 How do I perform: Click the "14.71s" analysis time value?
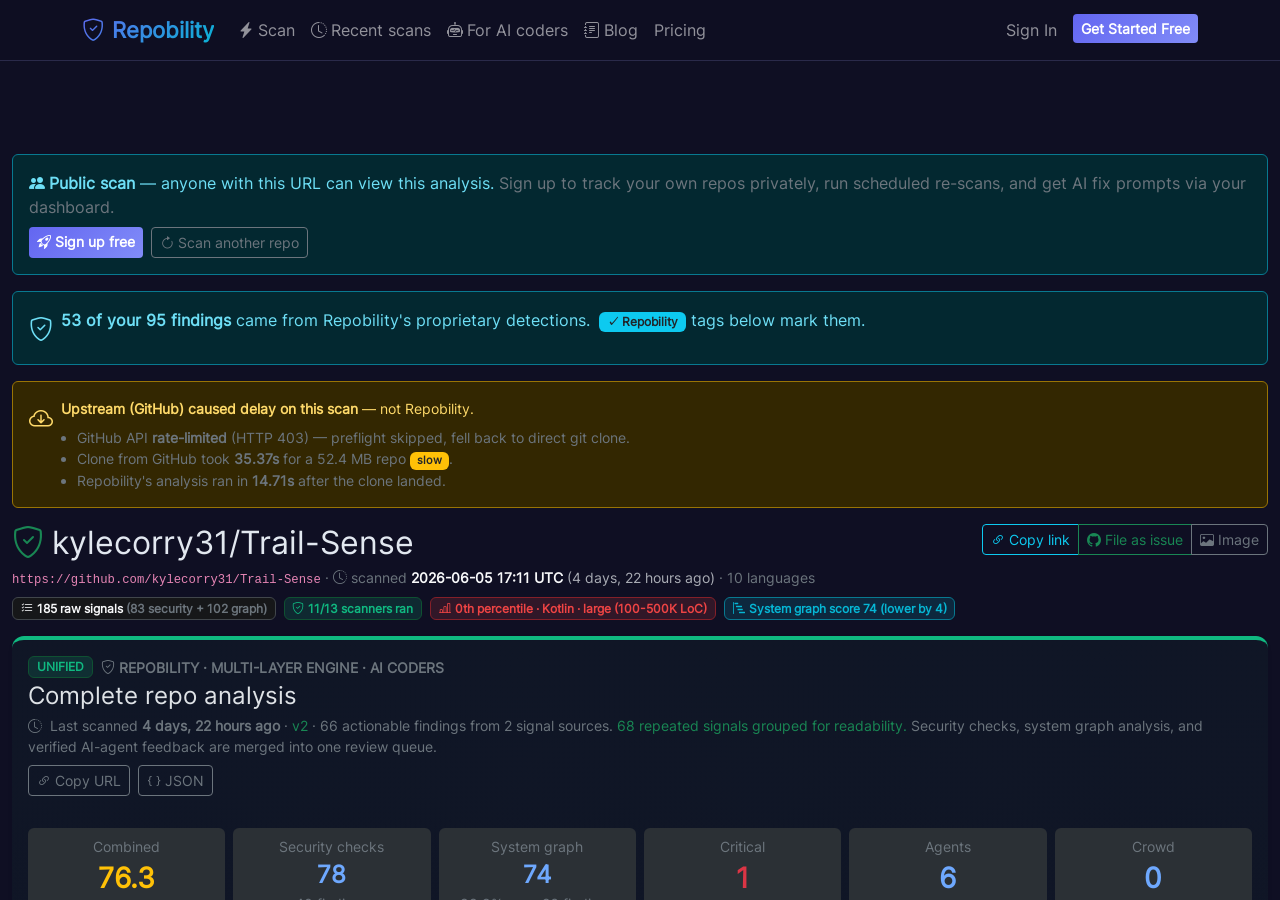273,481
